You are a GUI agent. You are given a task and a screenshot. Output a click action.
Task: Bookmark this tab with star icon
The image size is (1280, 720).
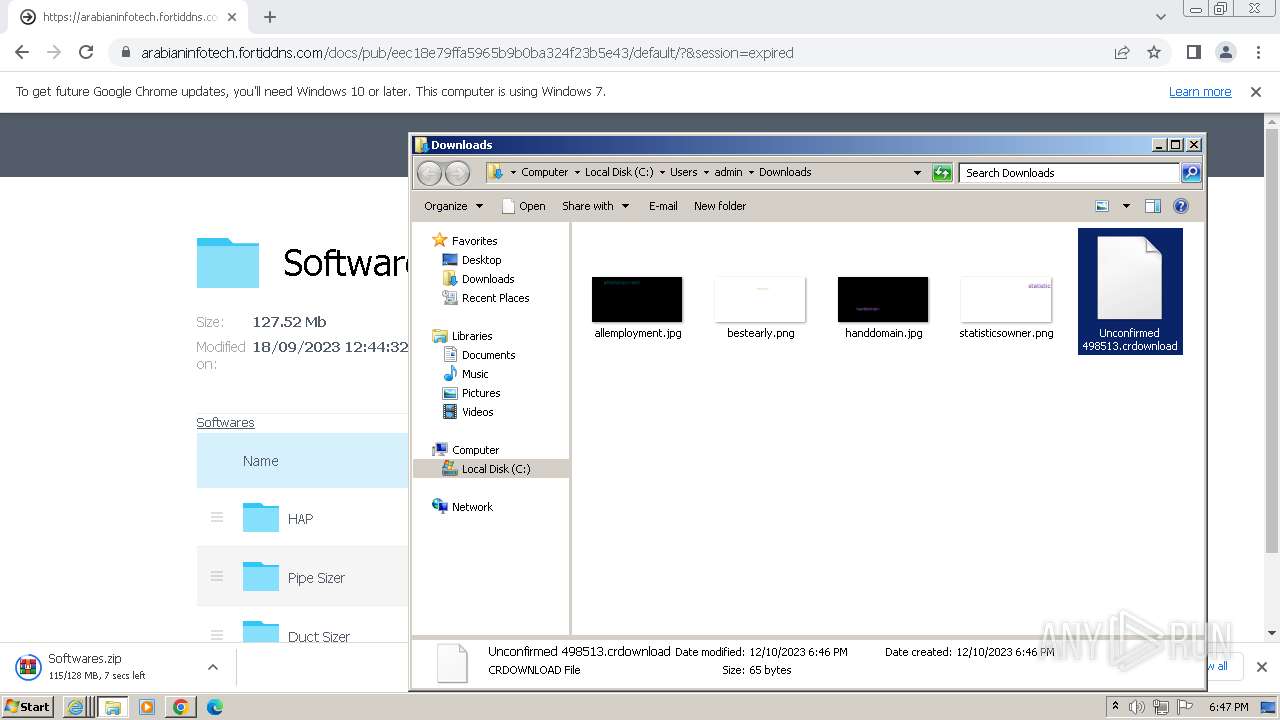pos(1154,52)
